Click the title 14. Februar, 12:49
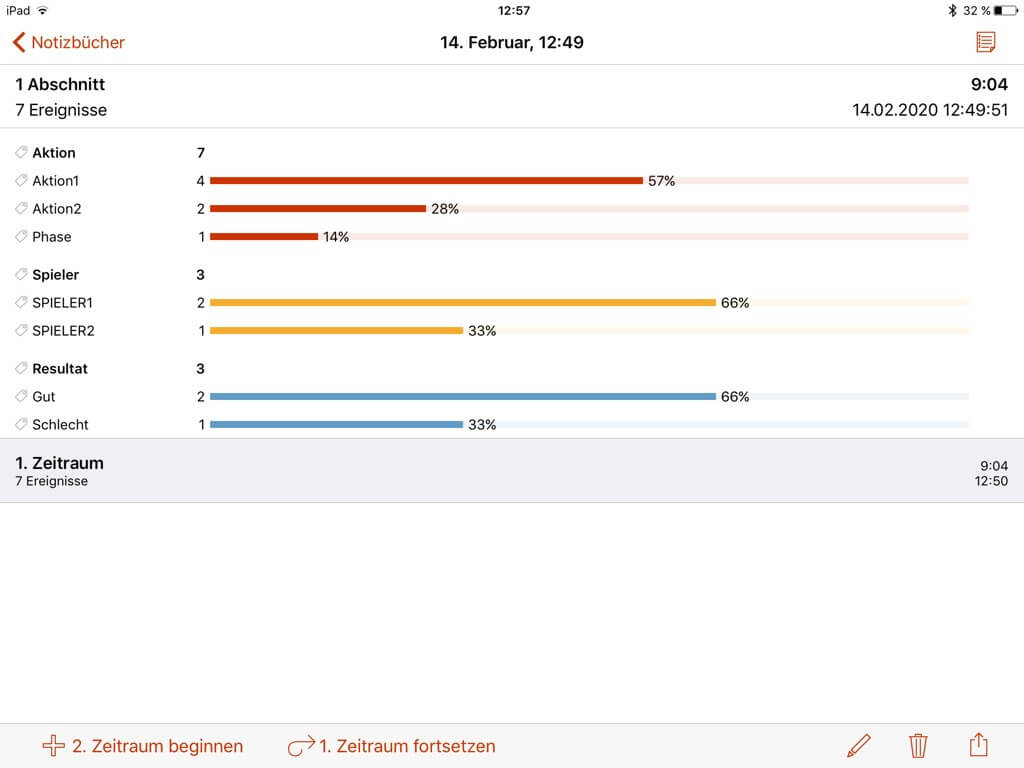Screen dimensions: 1024x768 (x=512, y=42)
